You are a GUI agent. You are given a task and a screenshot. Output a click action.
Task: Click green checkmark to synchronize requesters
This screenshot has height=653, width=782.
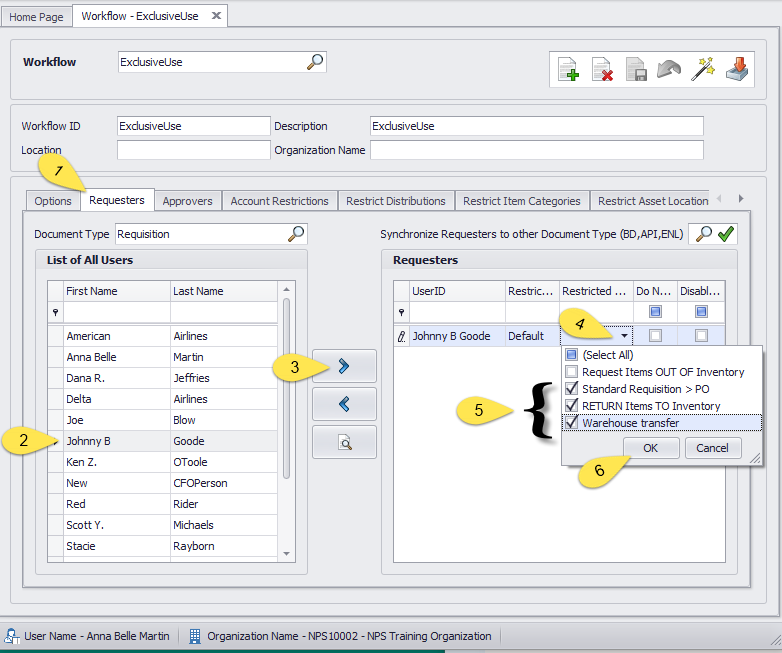tap(727, 234)
